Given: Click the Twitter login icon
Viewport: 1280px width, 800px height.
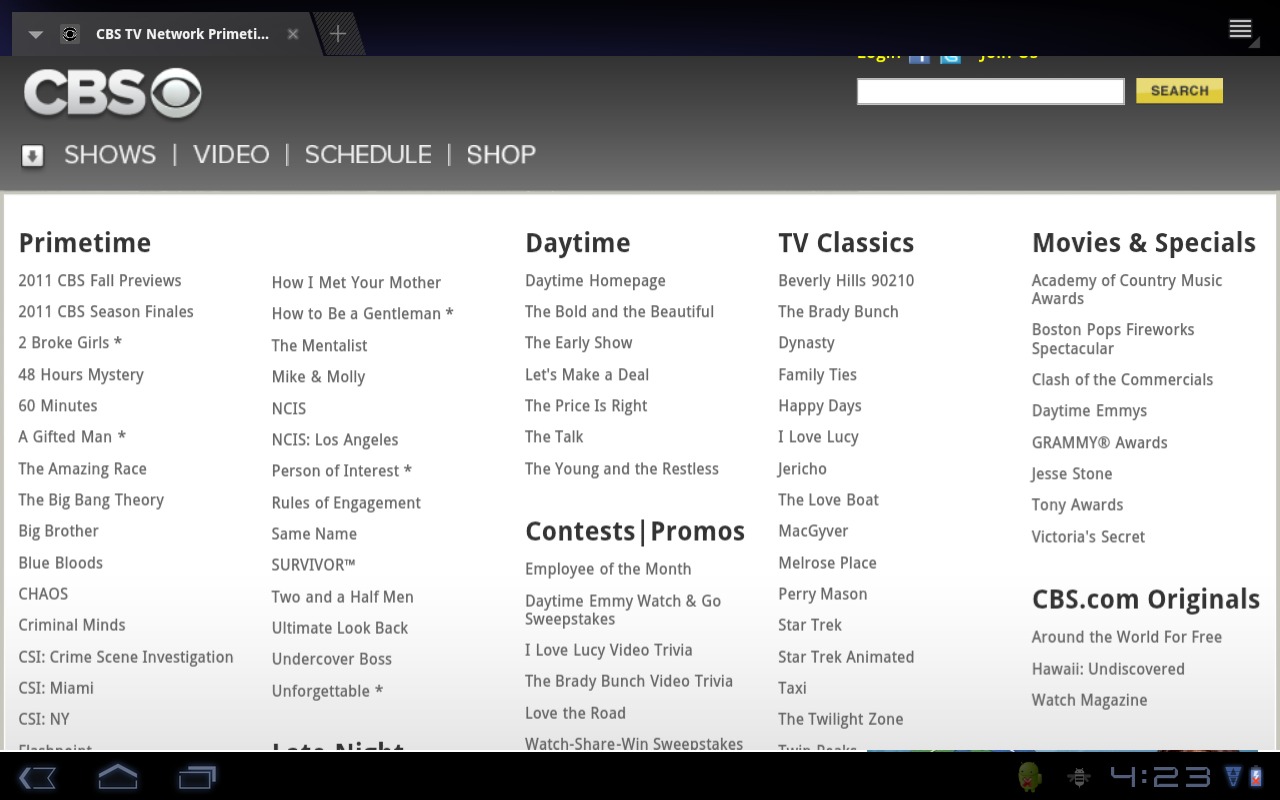Looking at the screenshot, I should click(950, 58).
